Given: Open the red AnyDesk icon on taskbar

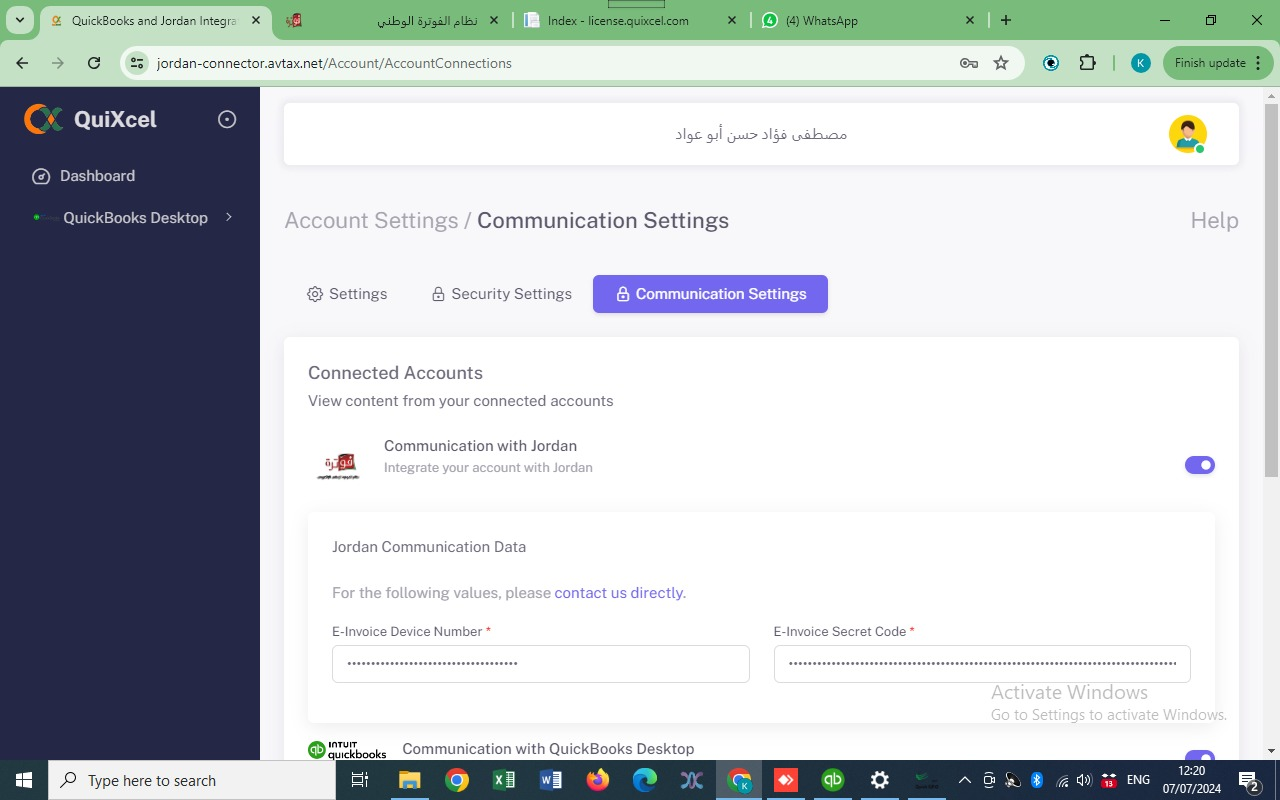Looking at the screenshot, I should 786,780.
